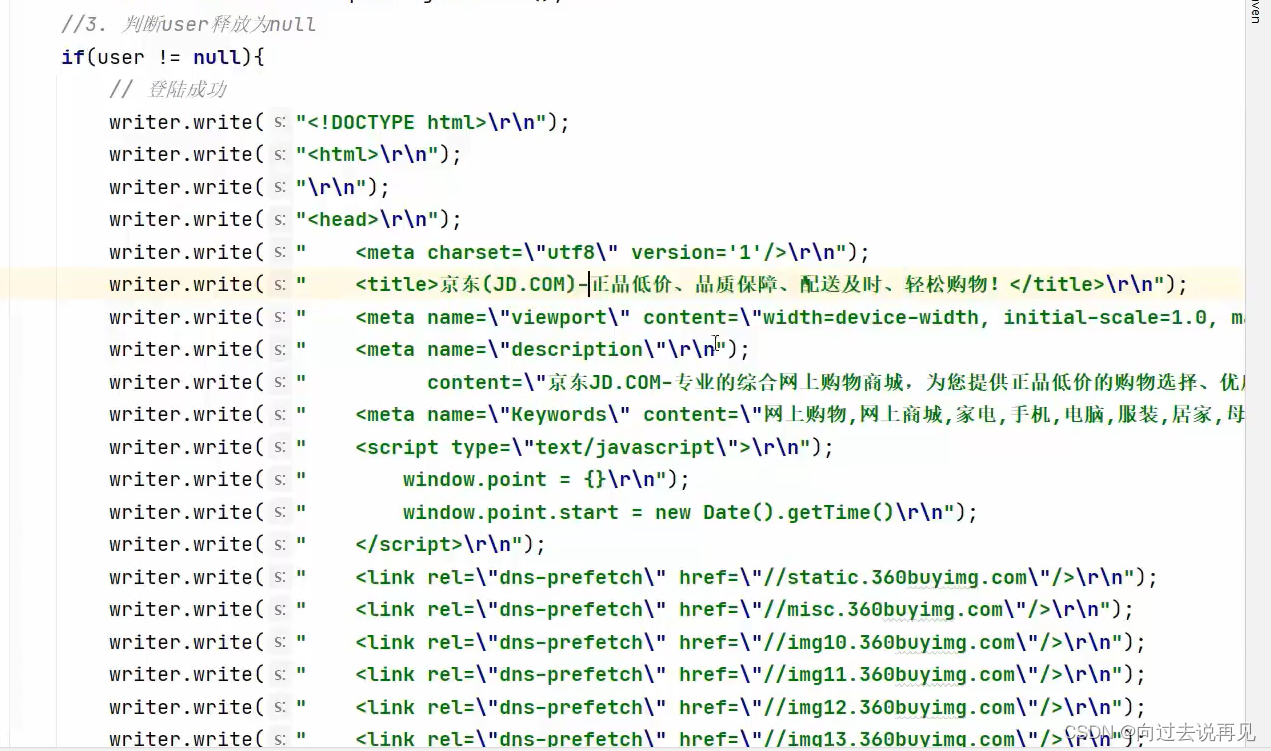Click the href //img12.360buyimg.com link line

[709, 707]
